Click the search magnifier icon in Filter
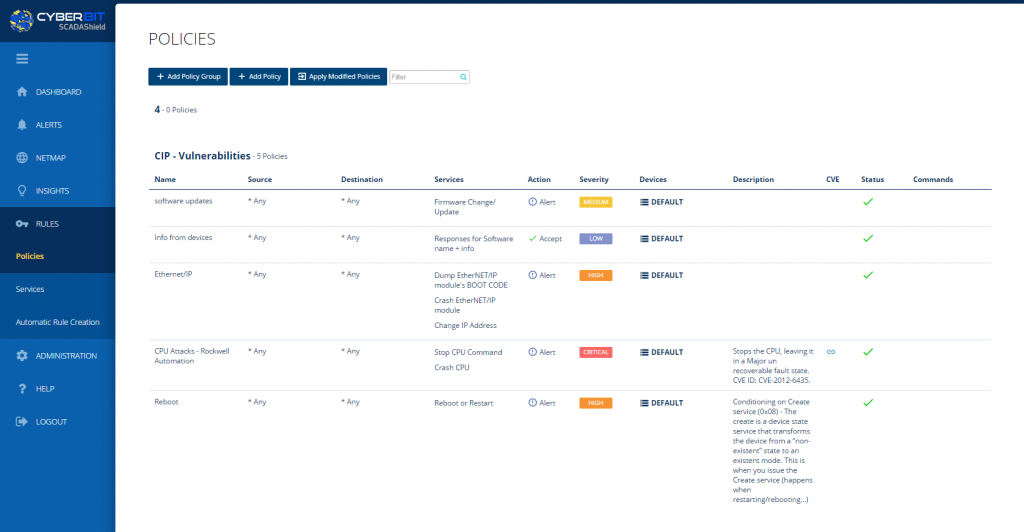 pyautogui.click(x=463, y=77)
